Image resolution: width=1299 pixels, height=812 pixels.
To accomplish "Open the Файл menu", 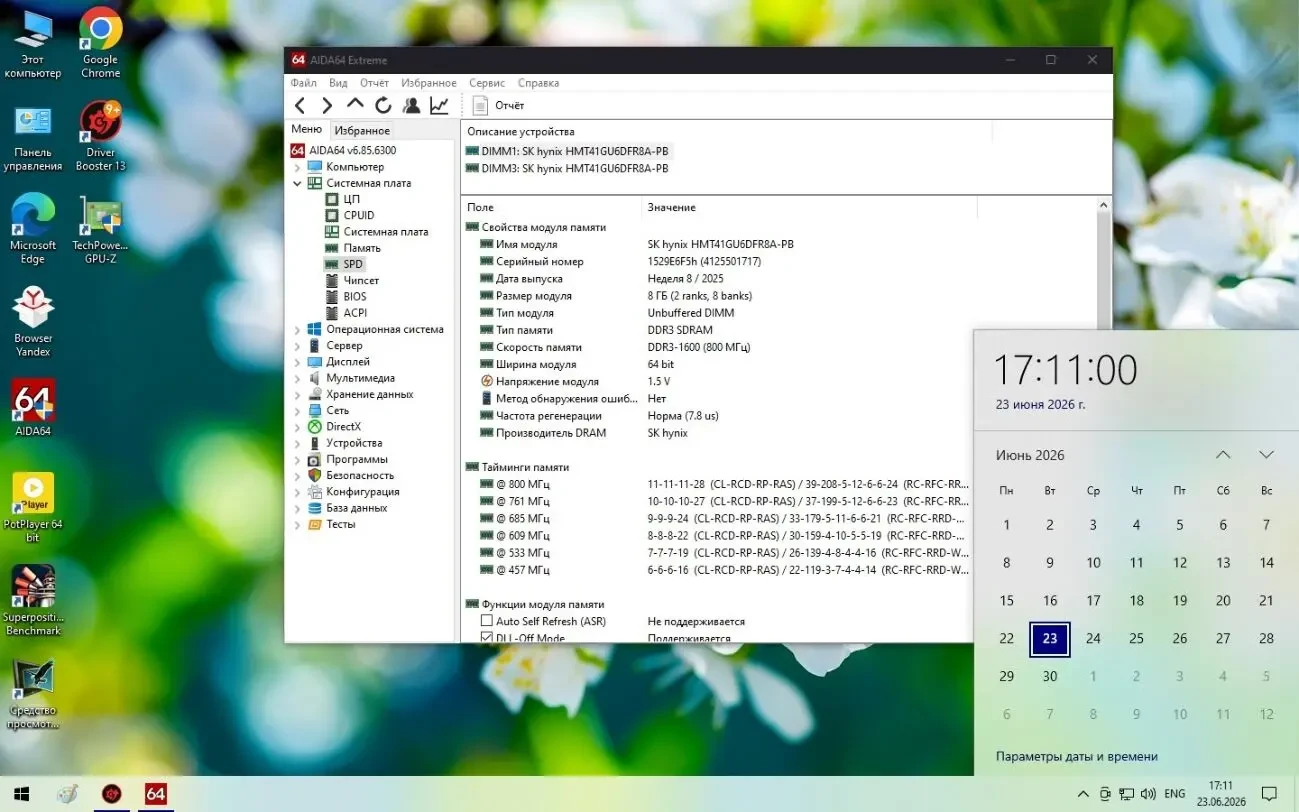I will click(304, 83).
